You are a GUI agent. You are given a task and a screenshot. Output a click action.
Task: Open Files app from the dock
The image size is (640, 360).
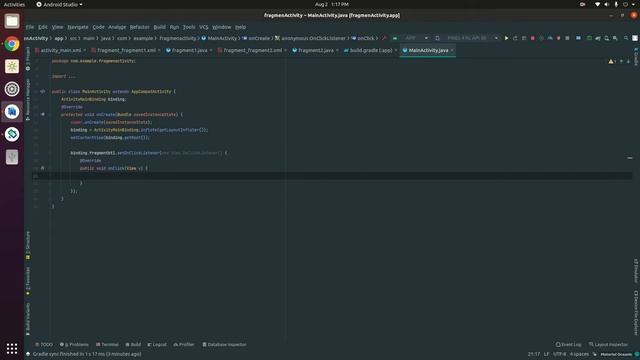click(12, 21)
